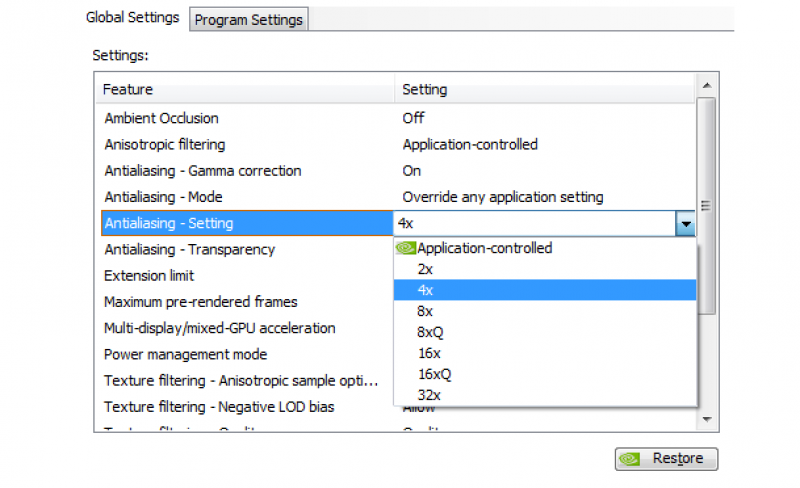800x488 pixels.
Task: Select 2x from the antialiasing list
Action: (426, 269)
